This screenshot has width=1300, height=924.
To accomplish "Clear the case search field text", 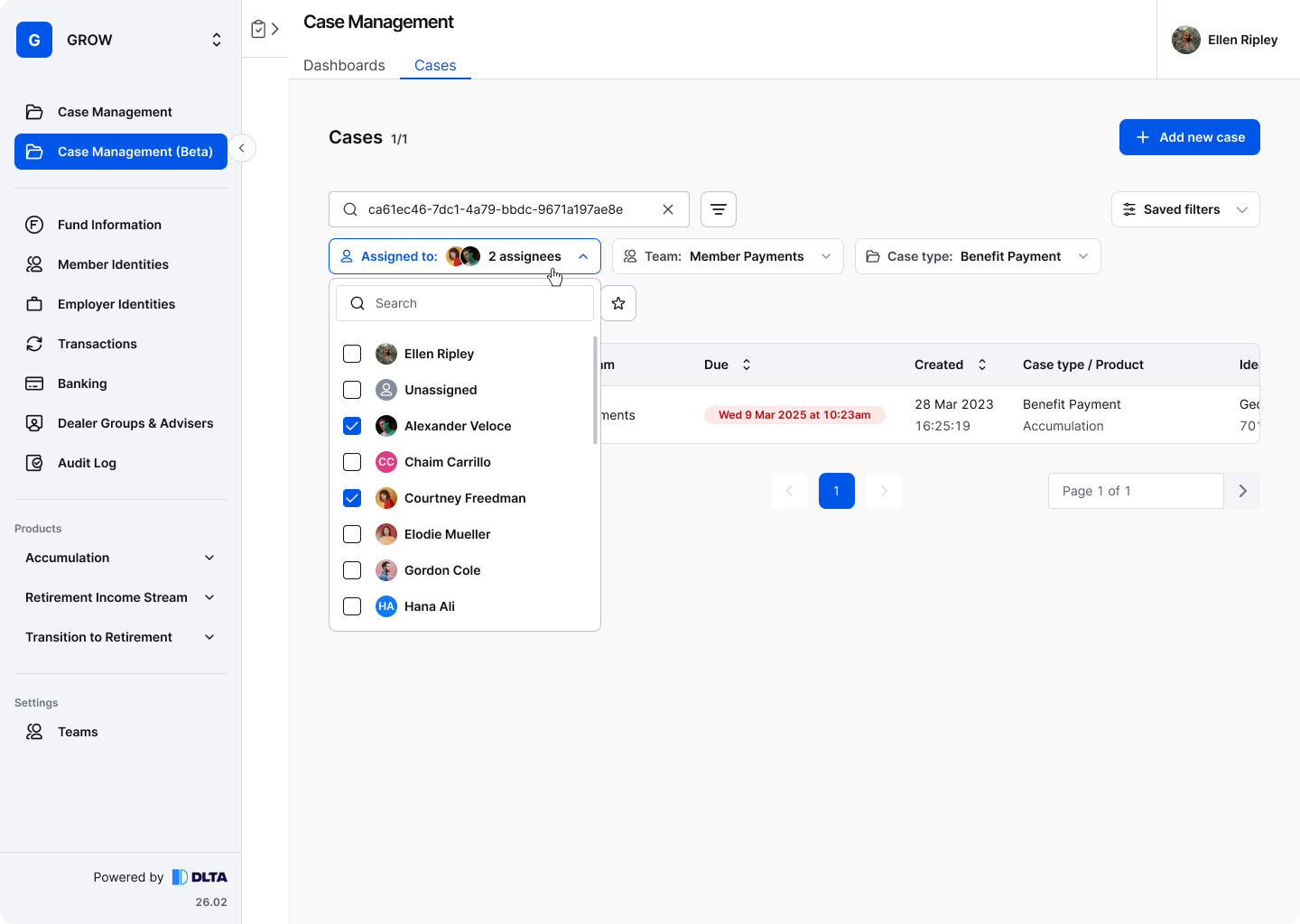I will [668, 209].
